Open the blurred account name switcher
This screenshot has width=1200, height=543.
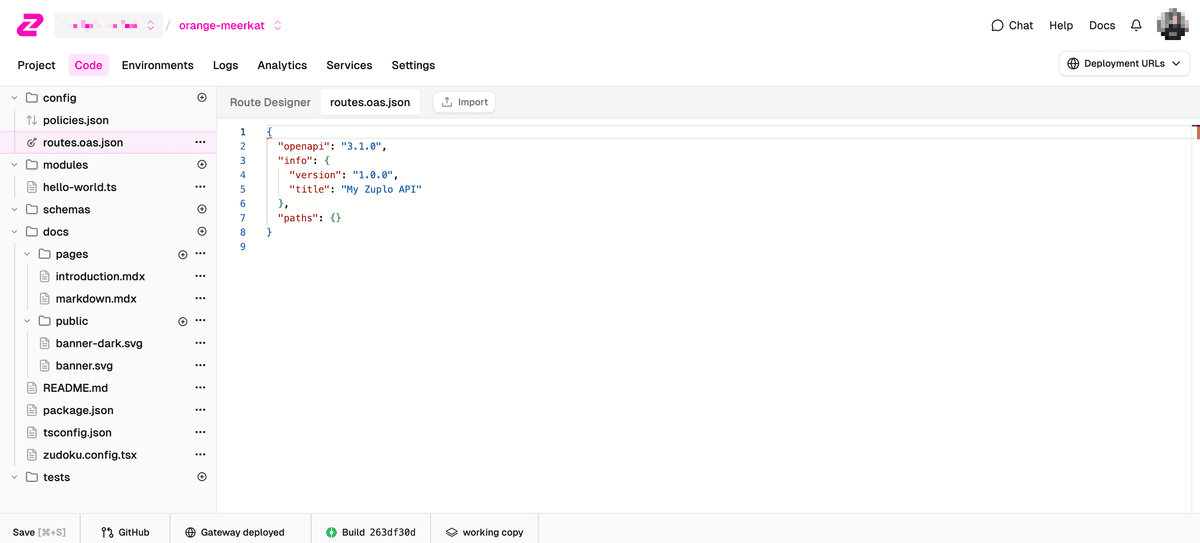(107, 25)
